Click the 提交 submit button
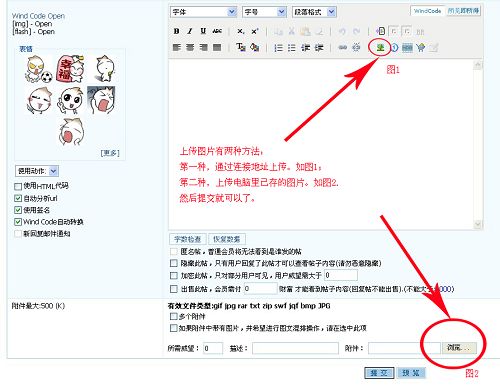 pyautogui.click(x=379, y=373)
